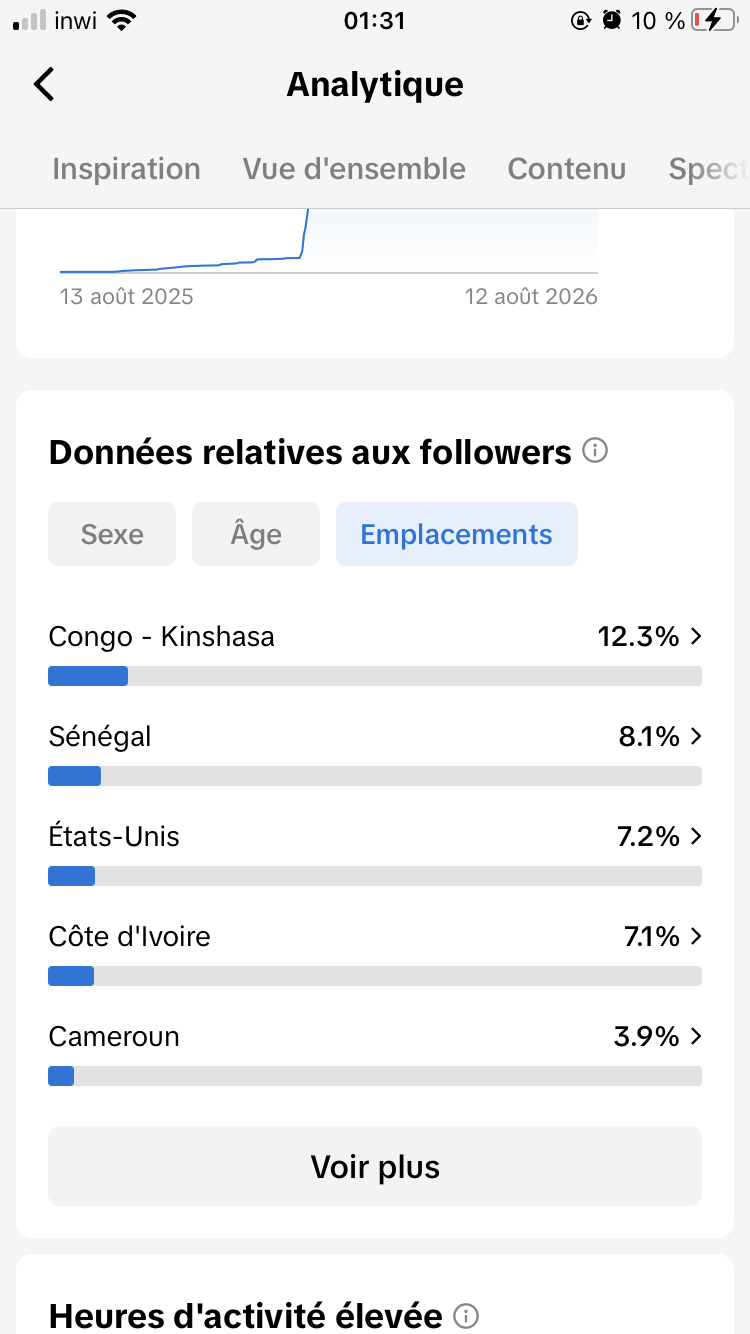The height and width of the screenshot is (1334, 750).
Task: Expand Sénégal location chevron
Action: point(696,736)
